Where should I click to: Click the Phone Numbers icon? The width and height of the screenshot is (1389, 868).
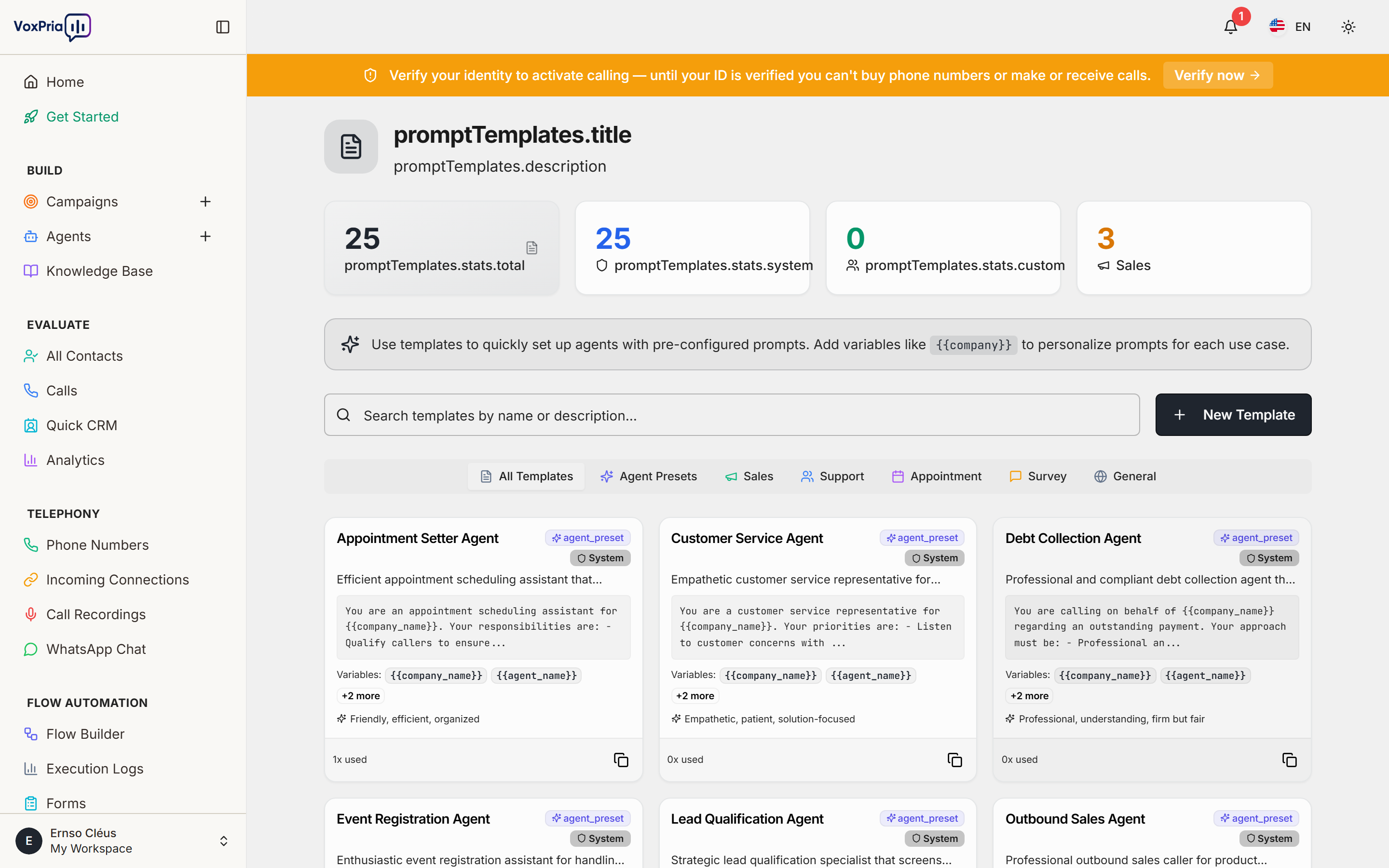[31, 545]
